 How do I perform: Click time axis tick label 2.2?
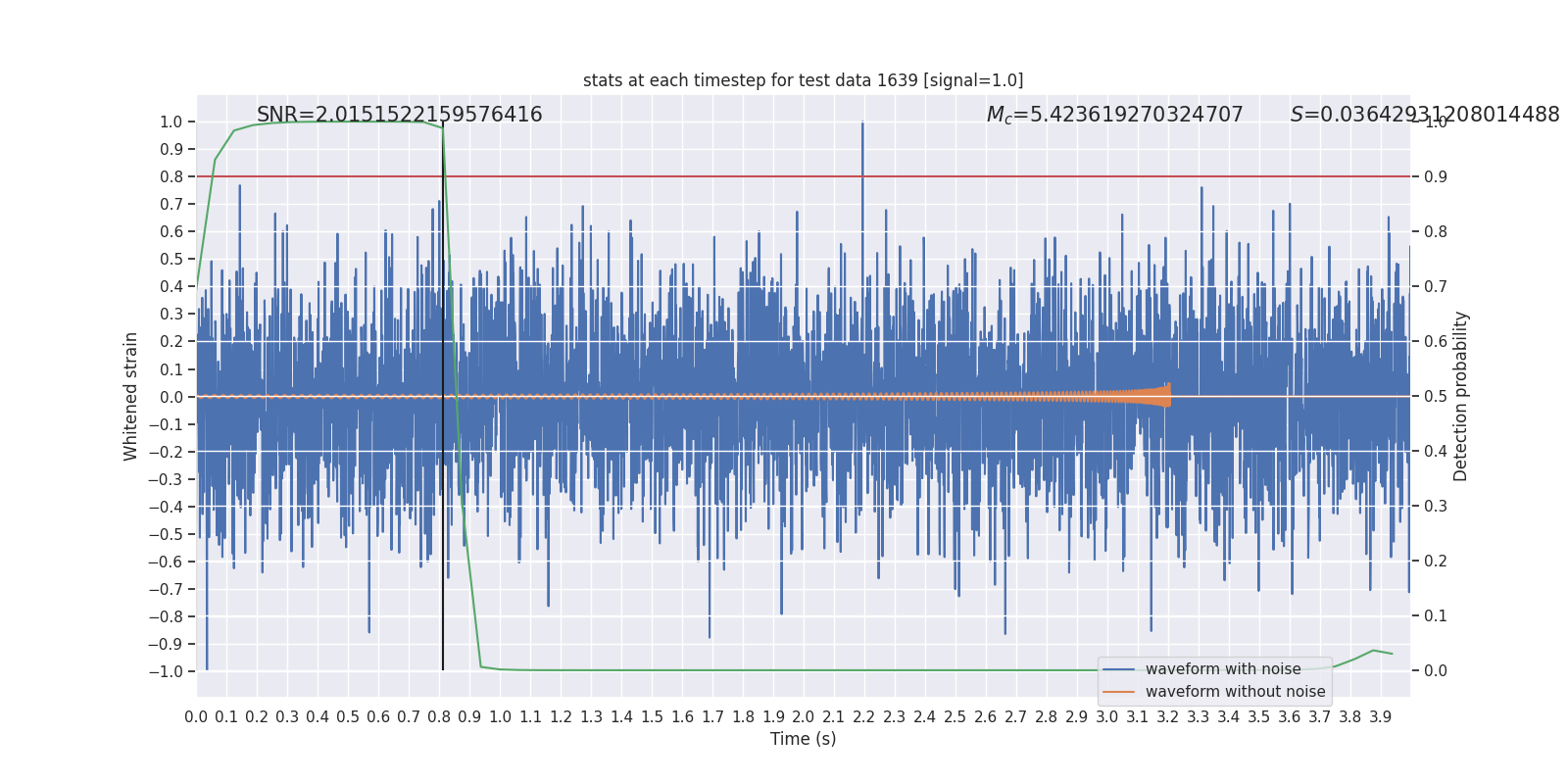click(x=863, y=717)
